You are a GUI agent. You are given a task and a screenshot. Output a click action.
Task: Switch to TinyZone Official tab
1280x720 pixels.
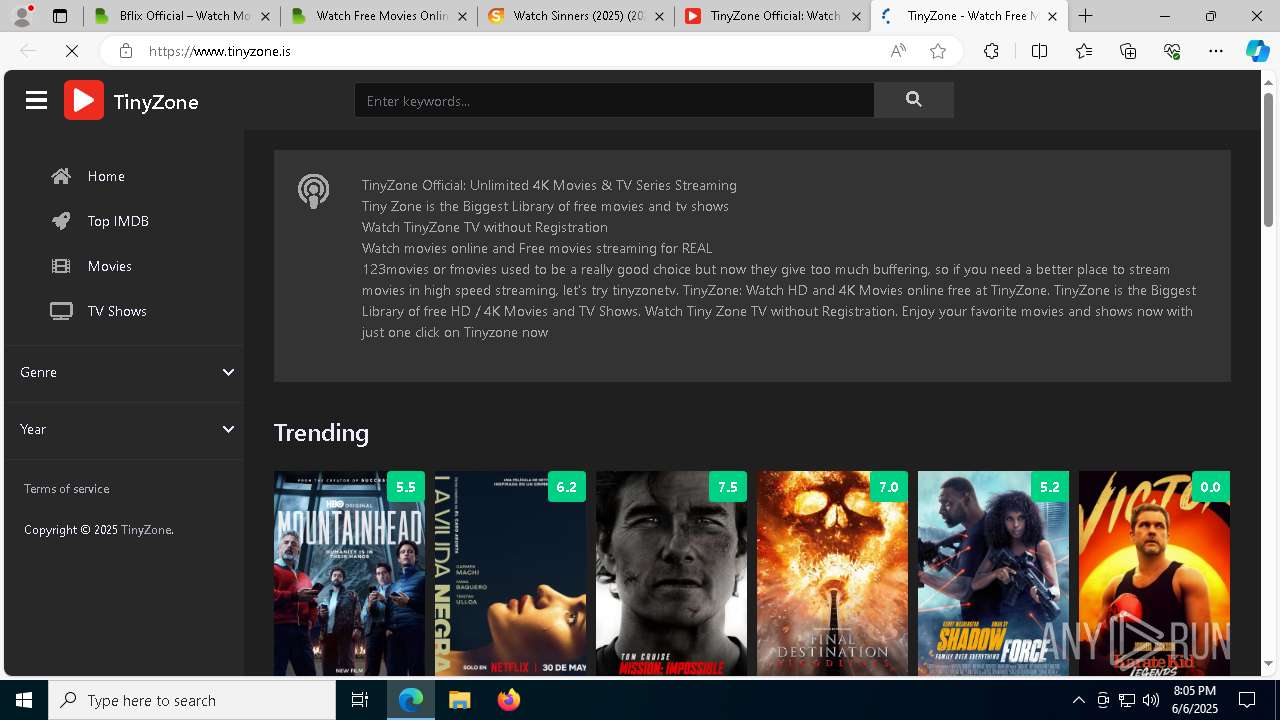pos(772,16)
